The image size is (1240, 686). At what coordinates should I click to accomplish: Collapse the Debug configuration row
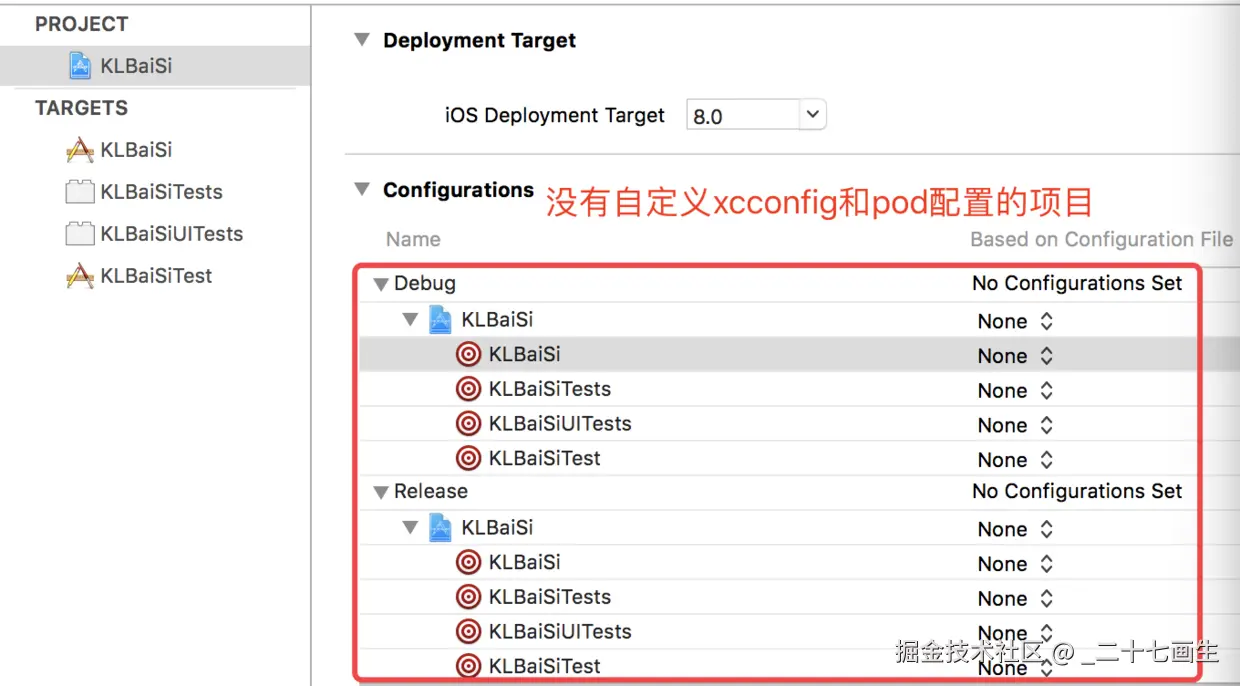point(381,284)
